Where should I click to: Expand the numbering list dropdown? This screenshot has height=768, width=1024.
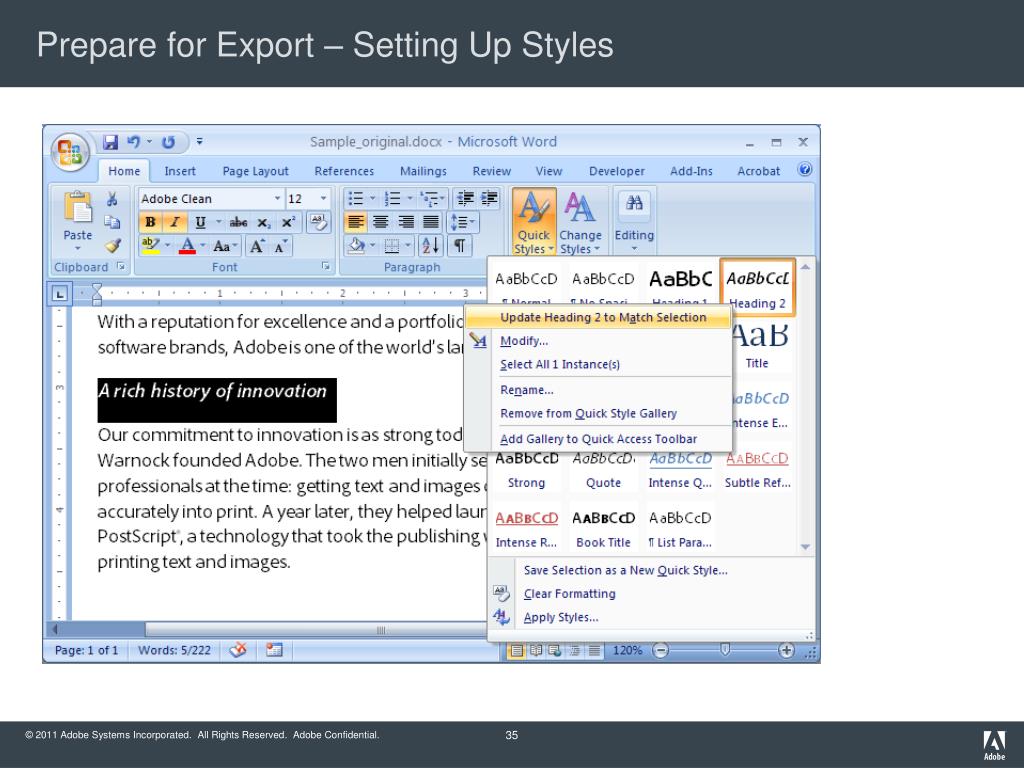click(410, 198)
